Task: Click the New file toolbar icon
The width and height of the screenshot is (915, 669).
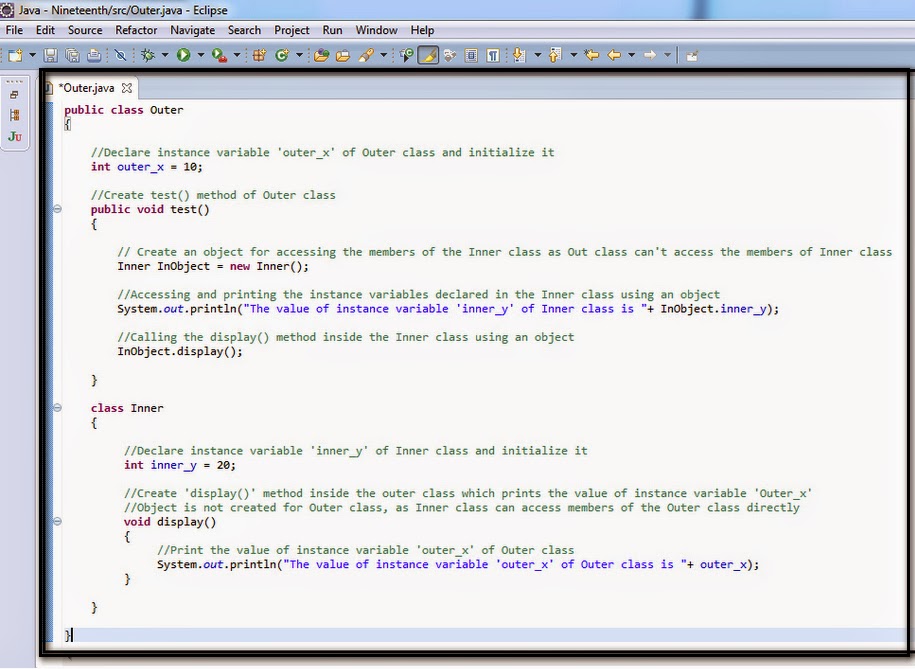Action: (x=15, y=55)
